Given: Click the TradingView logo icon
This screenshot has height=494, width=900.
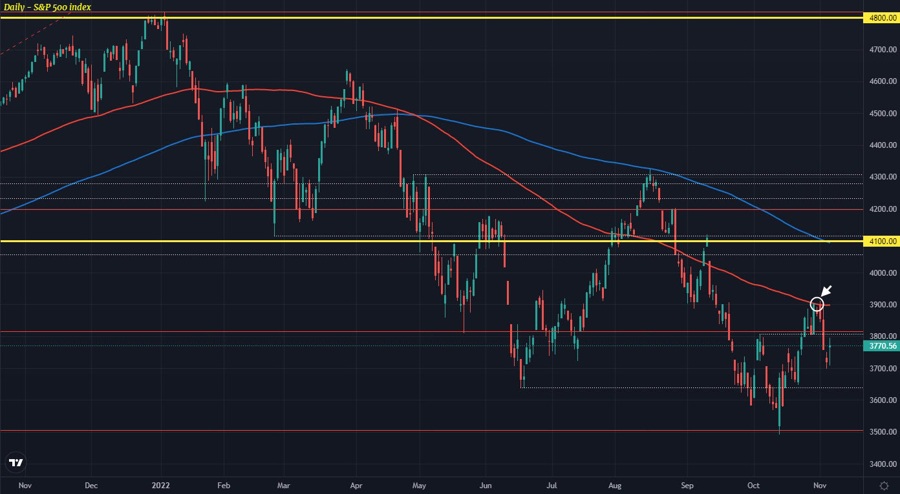Looking at the screenshot, I should point(16,462).
